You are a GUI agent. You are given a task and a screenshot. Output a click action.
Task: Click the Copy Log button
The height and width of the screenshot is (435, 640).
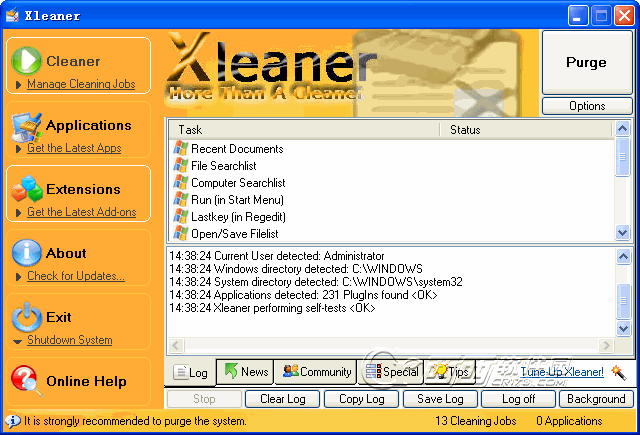coord(362,399)
